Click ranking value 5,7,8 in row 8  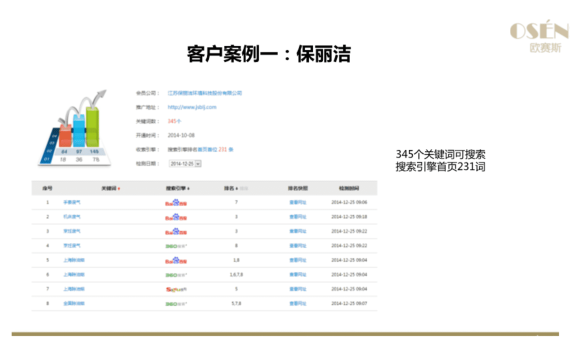236,303
